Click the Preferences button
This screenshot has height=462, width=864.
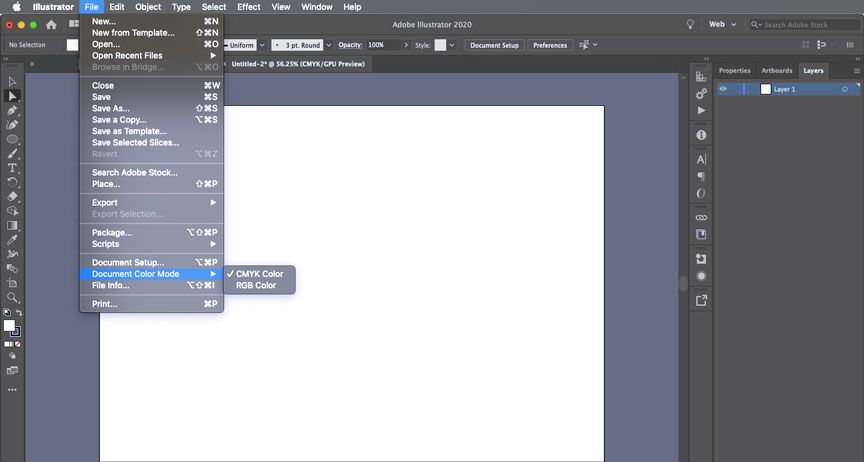pyautogui.click(x=550, y=45)
